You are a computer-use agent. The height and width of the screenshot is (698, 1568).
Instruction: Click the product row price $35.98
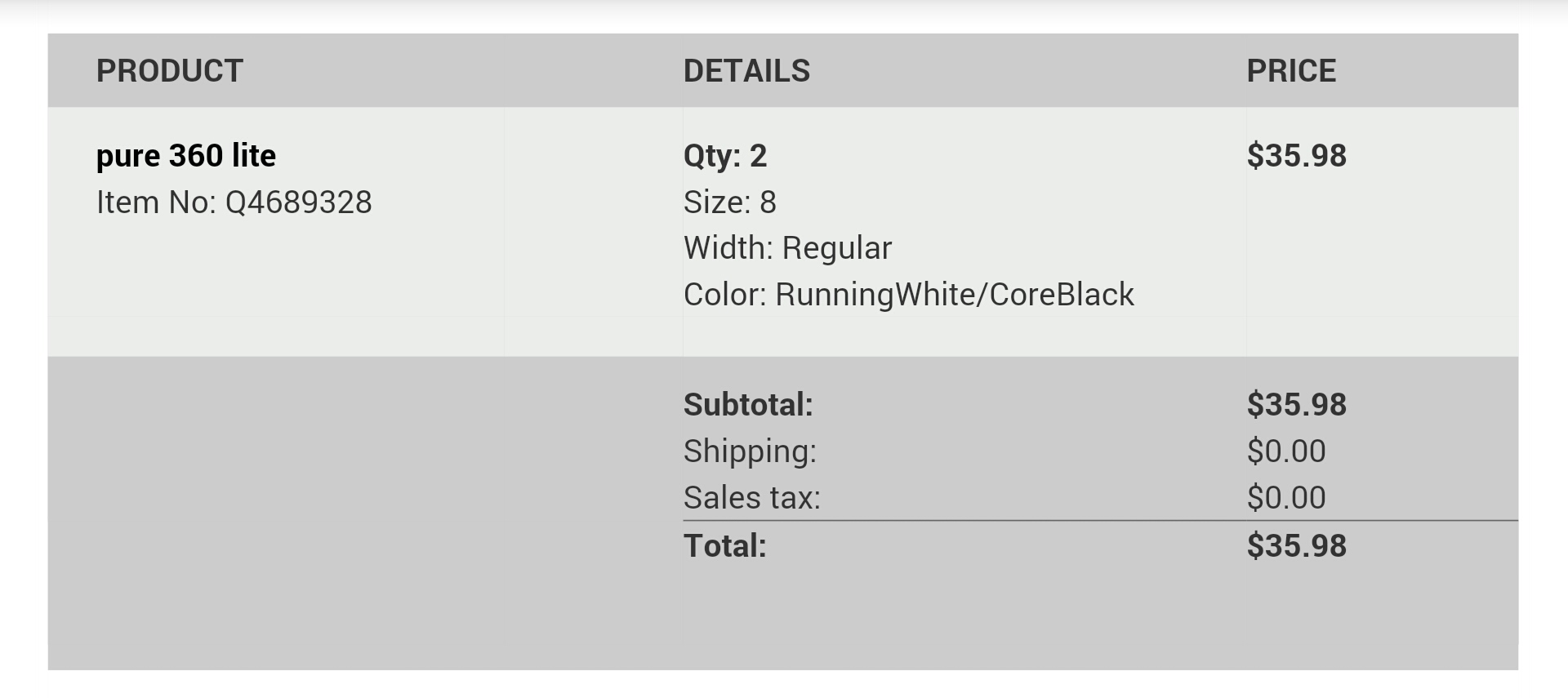click(1296, 156)
